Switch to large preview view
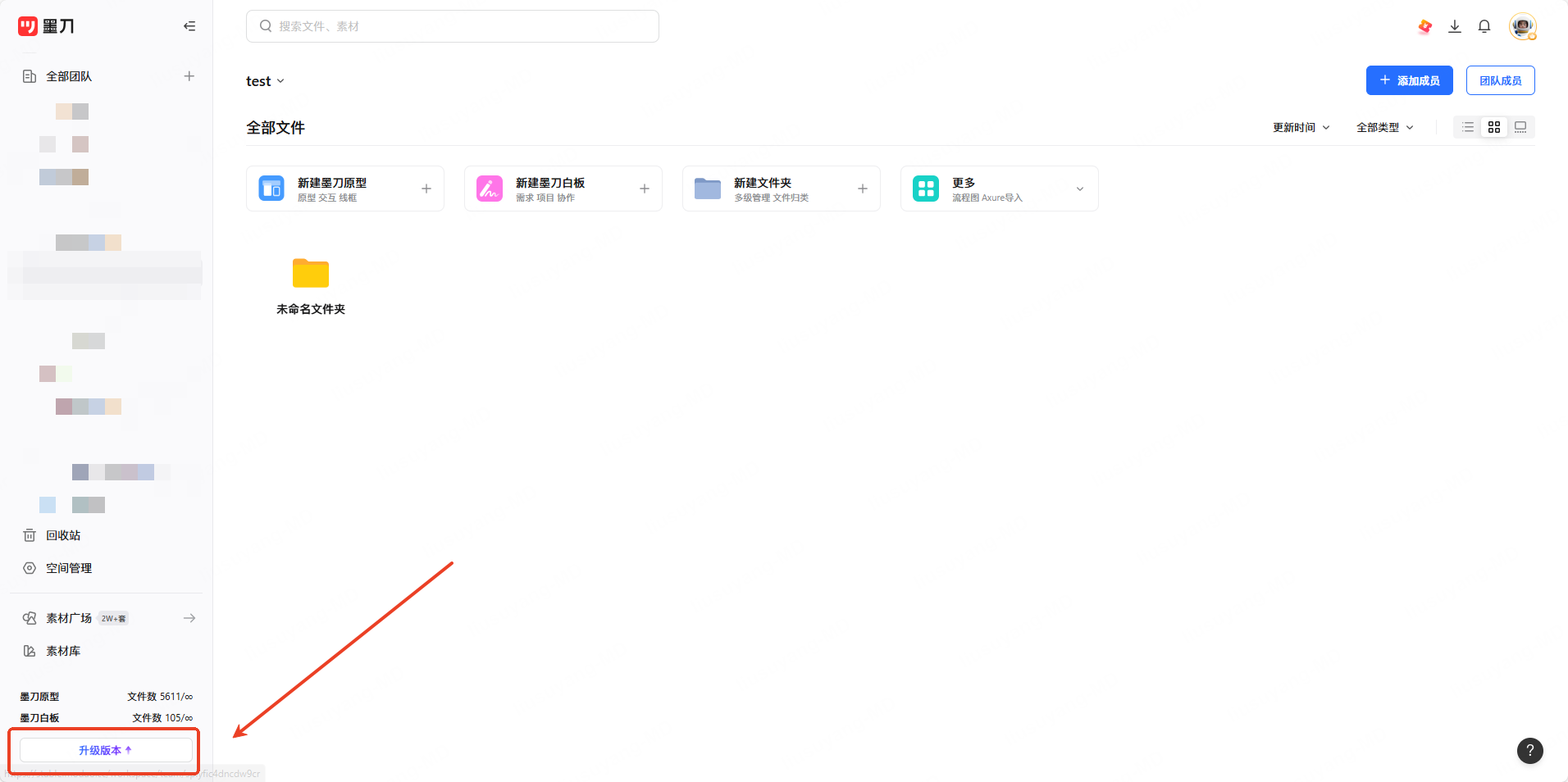This screenshot has height=782, width=1568. (x=1520, y=127)
